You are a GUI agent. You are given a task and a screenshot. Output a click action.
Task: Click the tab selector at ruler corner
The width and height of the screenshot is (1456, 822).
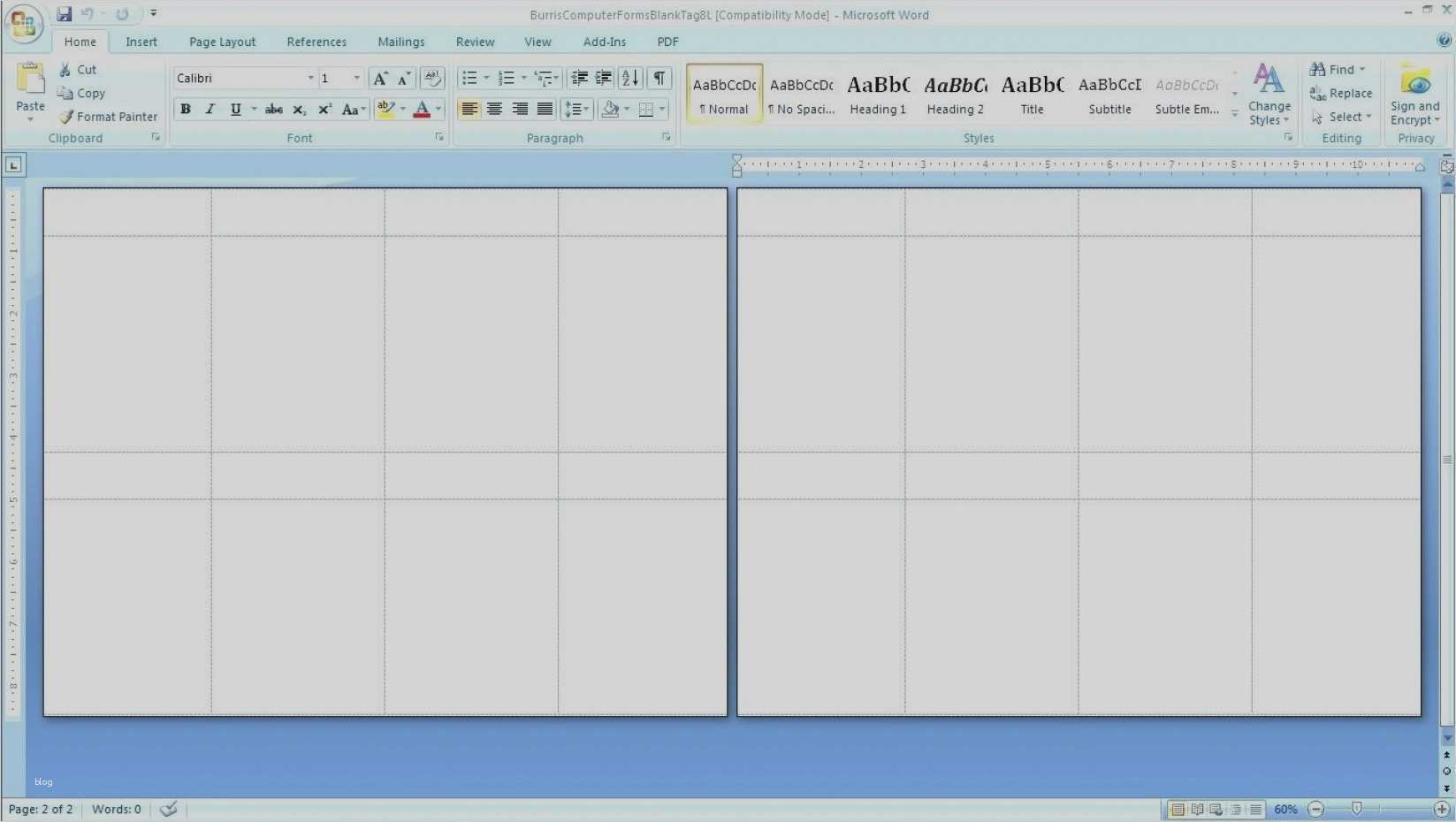click(14, 165)
